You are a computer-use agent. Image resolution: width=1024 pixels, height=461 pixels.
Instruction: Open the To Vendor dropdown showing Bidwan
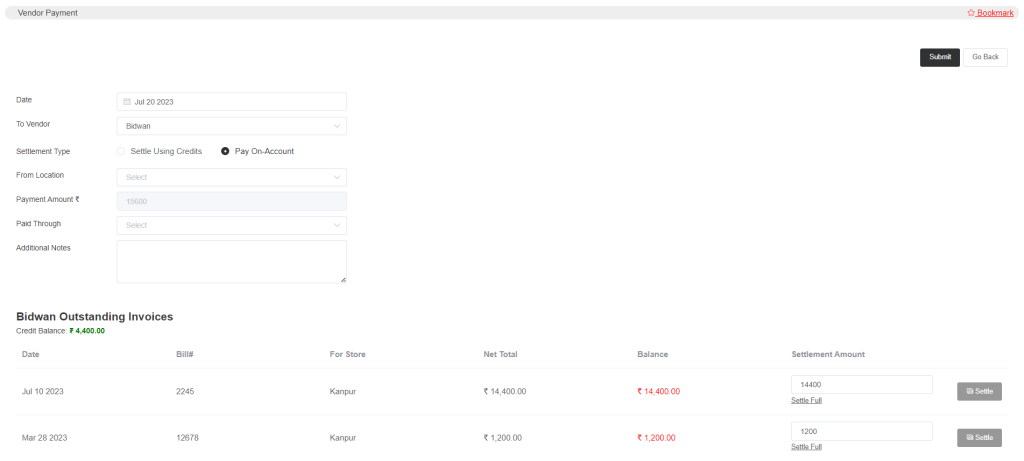232,126
